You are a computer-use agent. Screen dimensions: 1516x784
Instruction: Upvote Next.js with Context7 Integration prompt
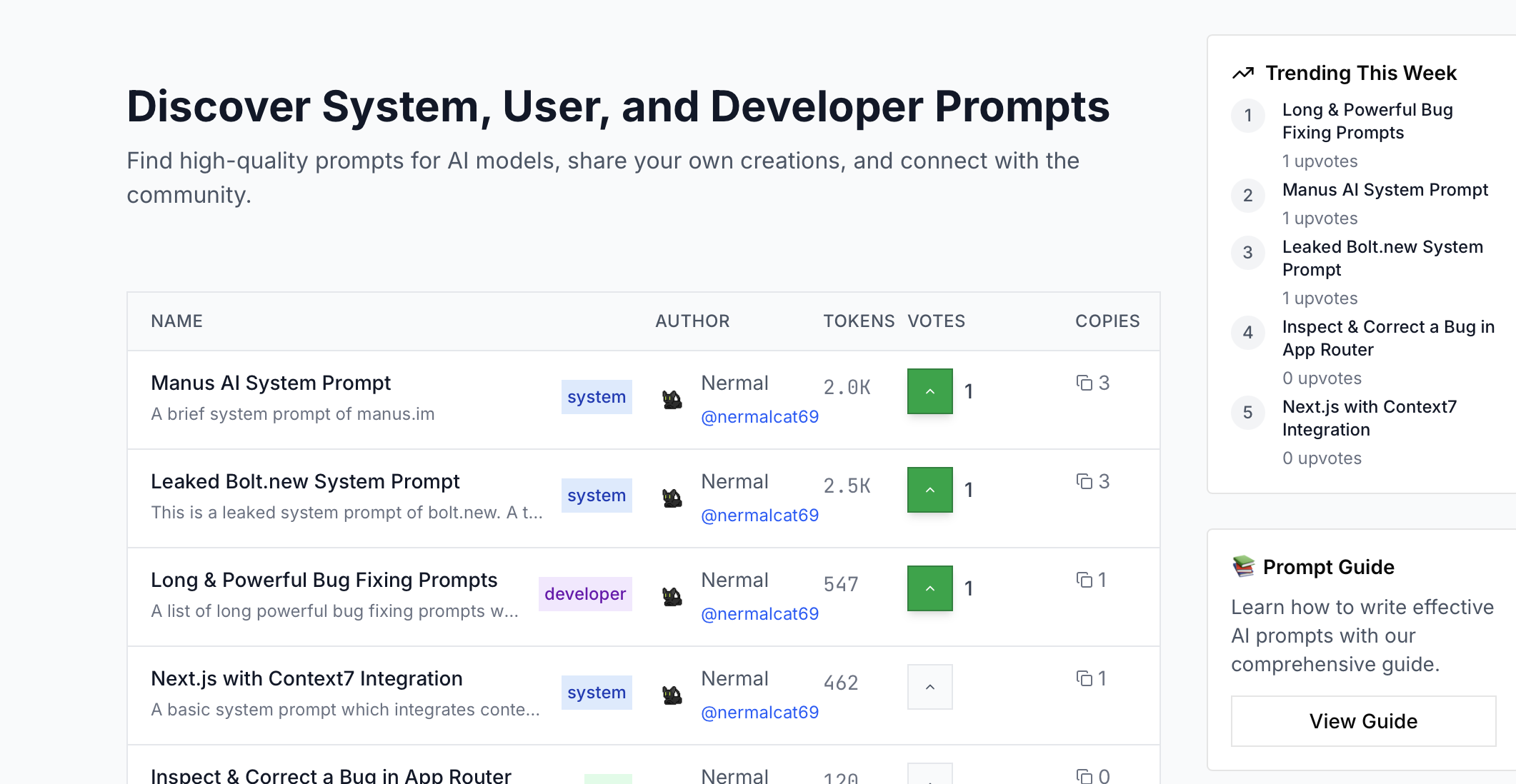(929, 687)
